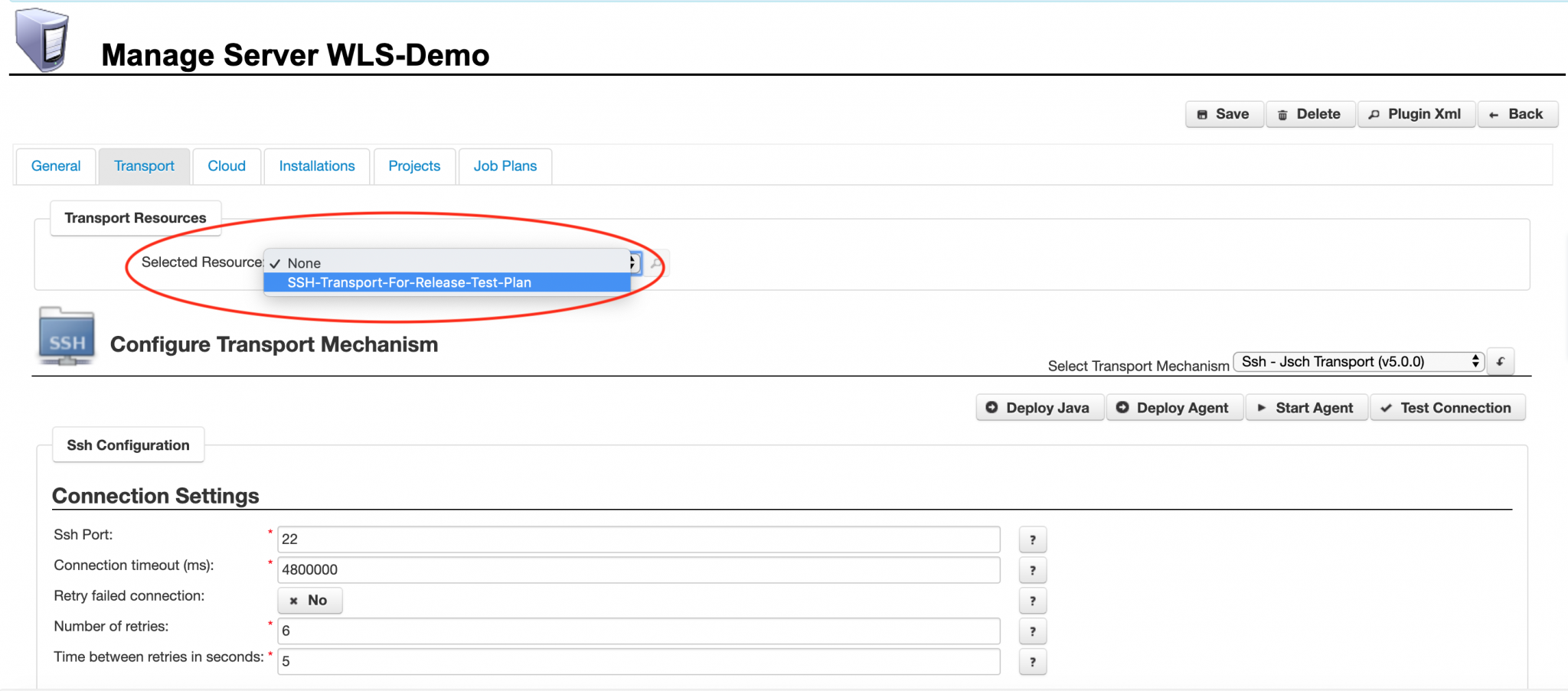Image resolution: width=1568 pixels, height=691 pixels.
Task: Click the Connection Settings heading
Action: tap(155, 496)
